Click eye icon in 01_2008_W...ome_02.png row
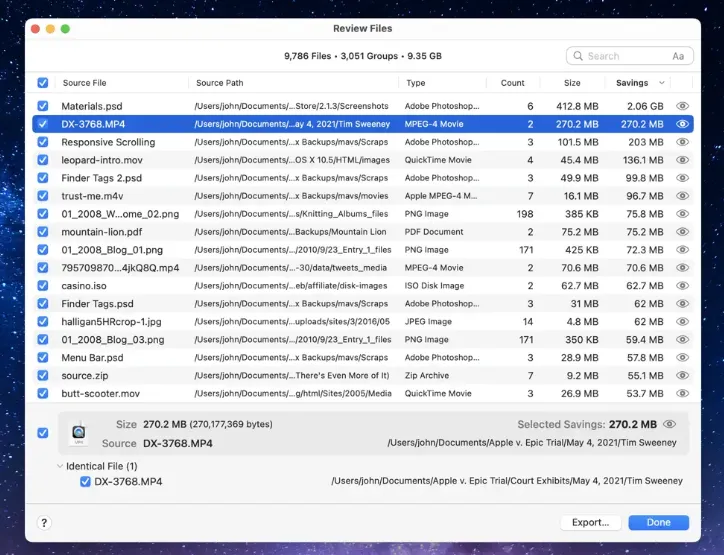 pyautogui.click(x=682, y=214)
